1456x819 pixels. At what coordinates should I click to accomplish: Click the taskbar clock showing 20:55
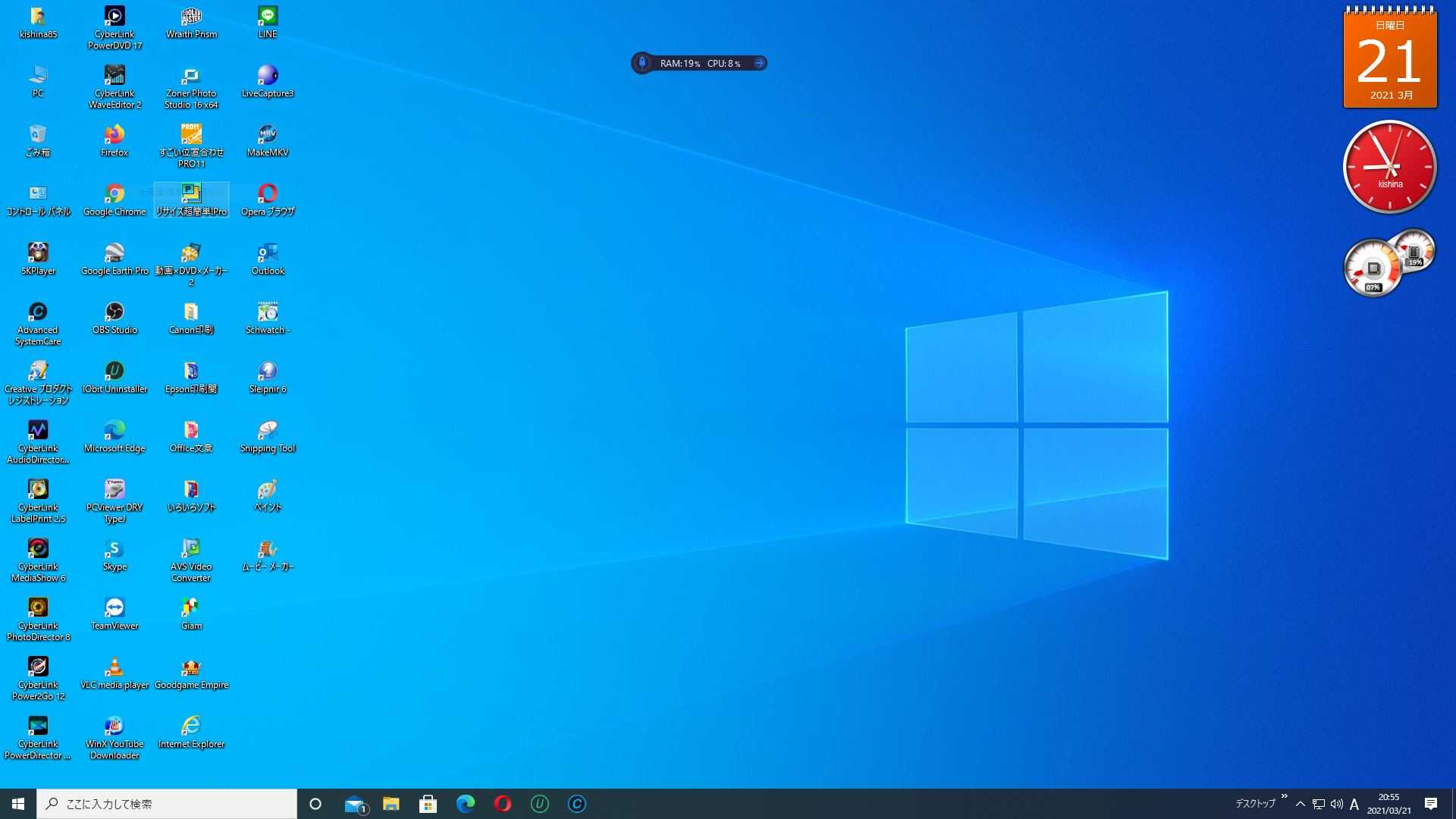click(x=1389, y=804)
